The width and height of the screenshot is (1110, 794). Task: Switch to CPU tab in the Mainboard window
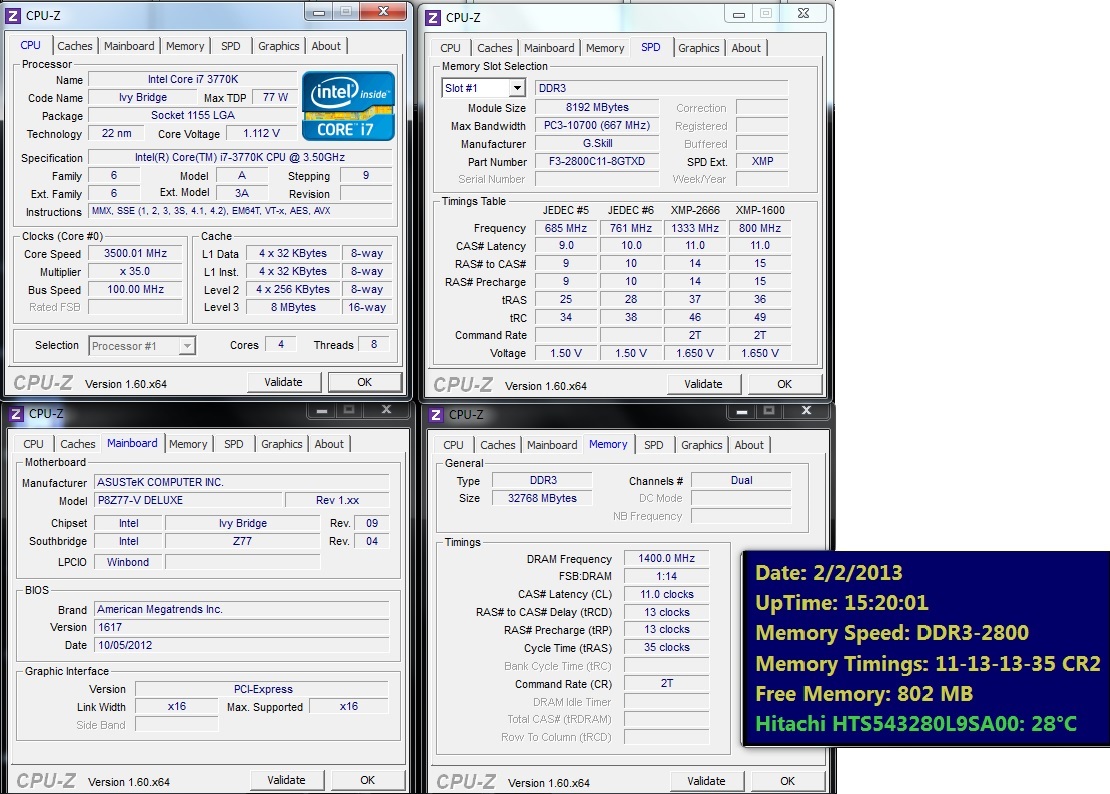pyautogui.click(x=33, y=444)
